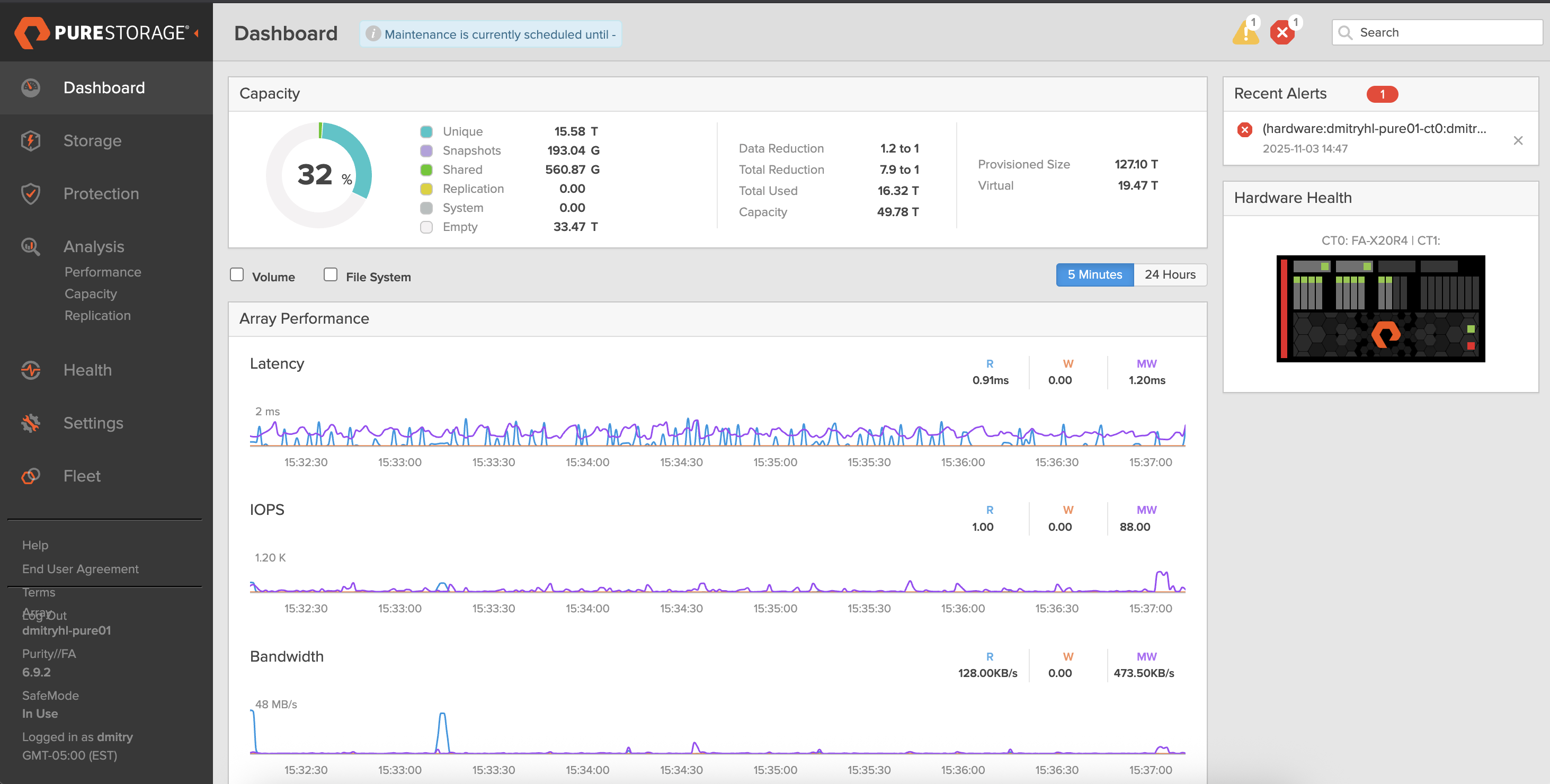
Task: Click the Protection shield icon
Action: coord(31,194)
